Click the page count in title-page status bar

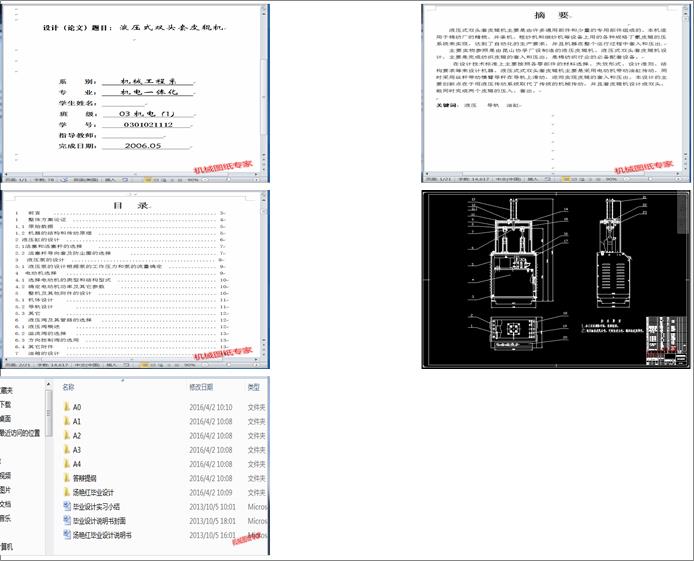[x=17, y=180]
